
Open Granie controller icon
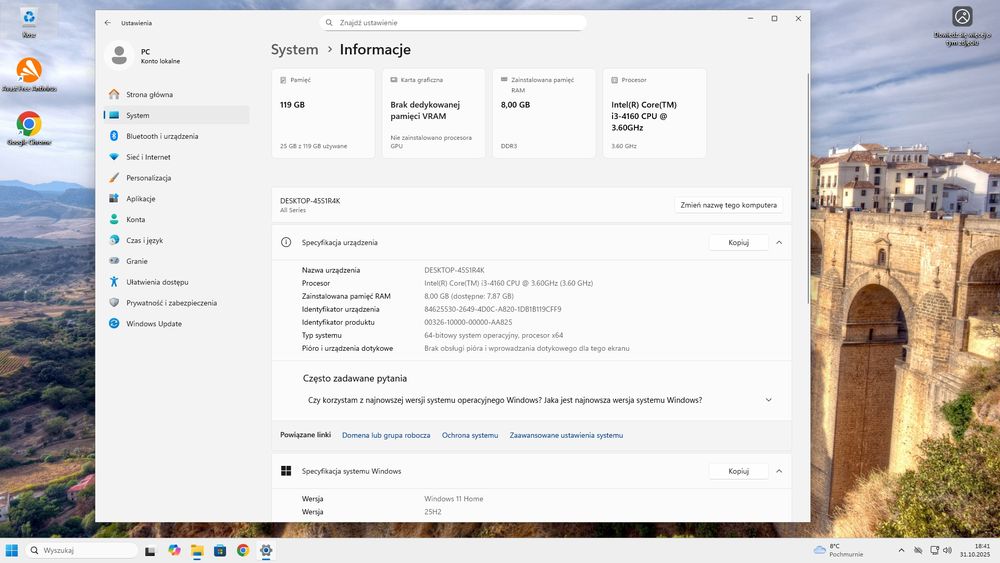tap(114, 261)
